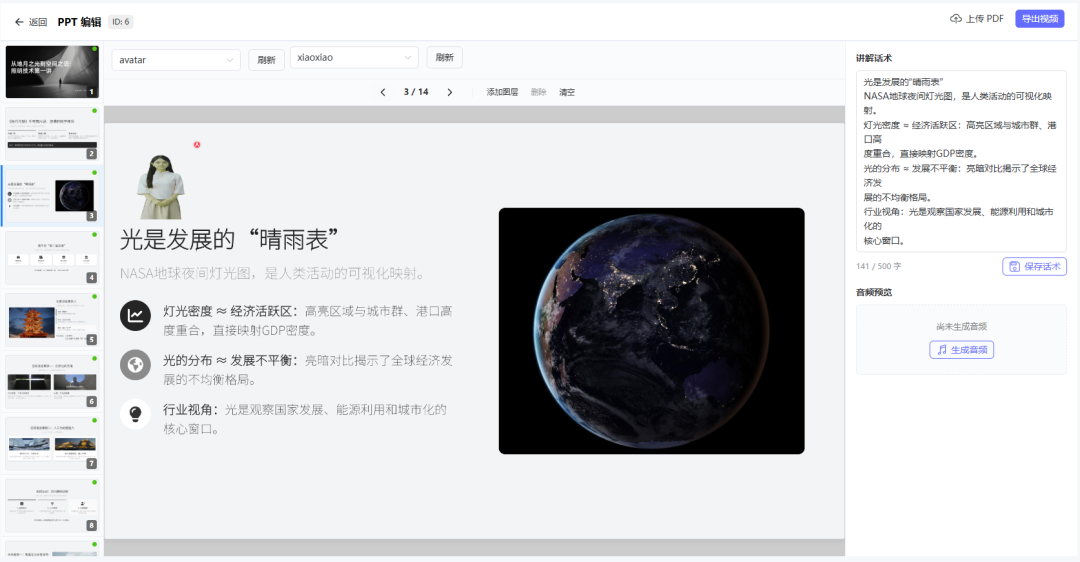Select slide thumbnail 8
Viewport: 1080px width, 562px height.
[x=52, y=506]
